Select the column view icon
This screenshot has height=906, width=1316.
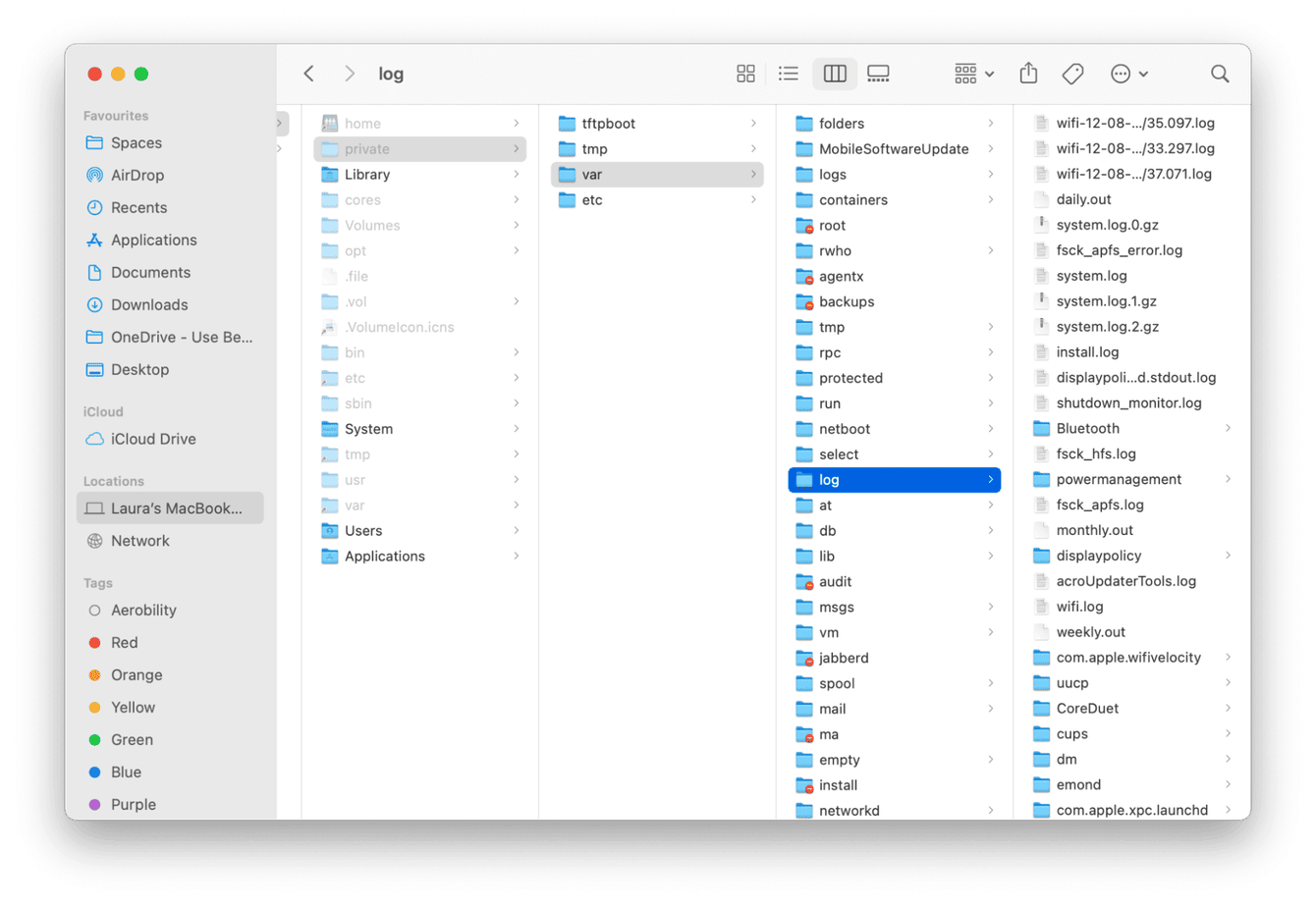(834, 73)
